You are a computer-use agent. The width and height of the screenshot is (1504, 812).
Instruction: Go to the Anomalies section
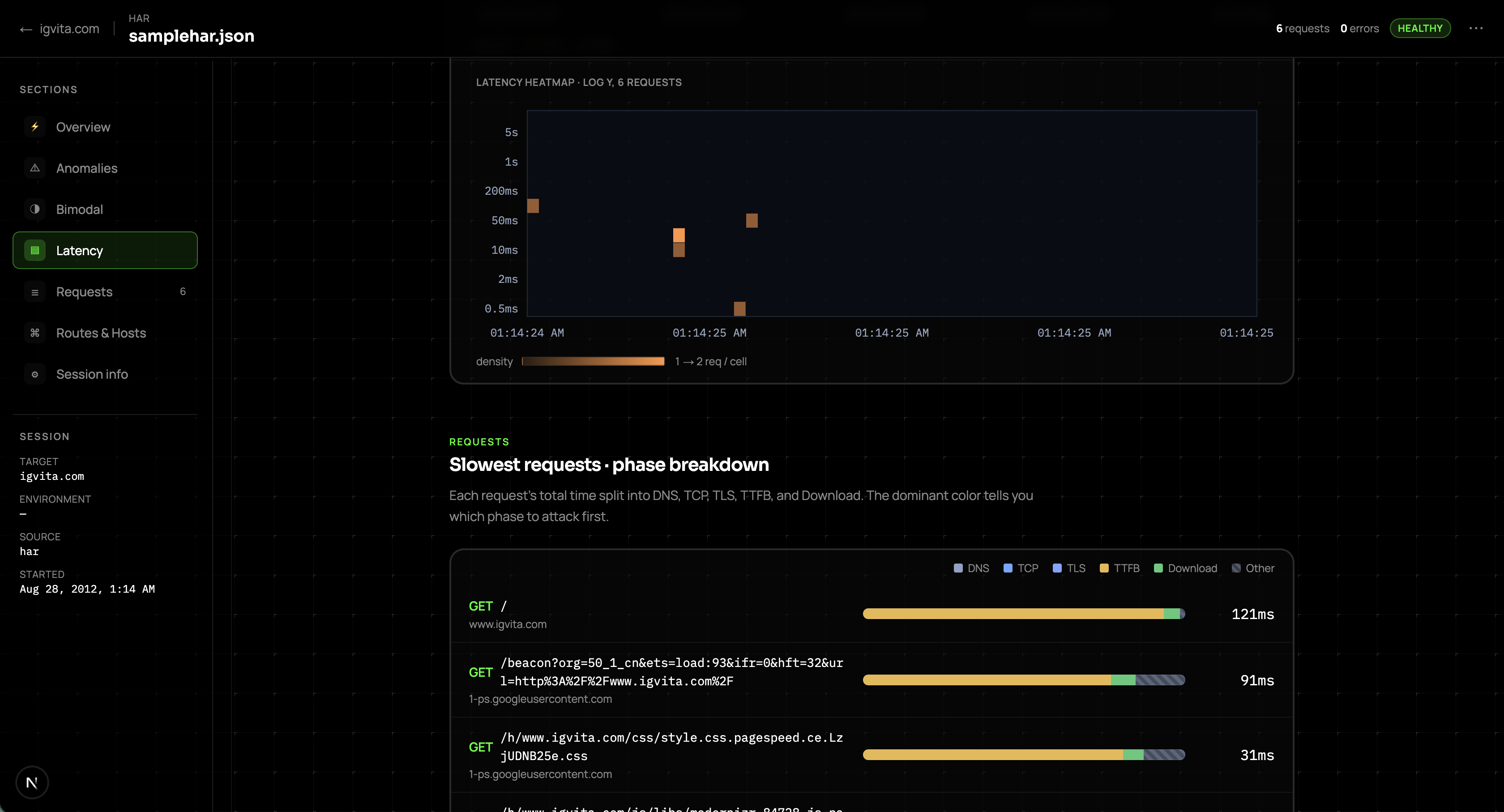pyautogui.click(x=105, y=168)
